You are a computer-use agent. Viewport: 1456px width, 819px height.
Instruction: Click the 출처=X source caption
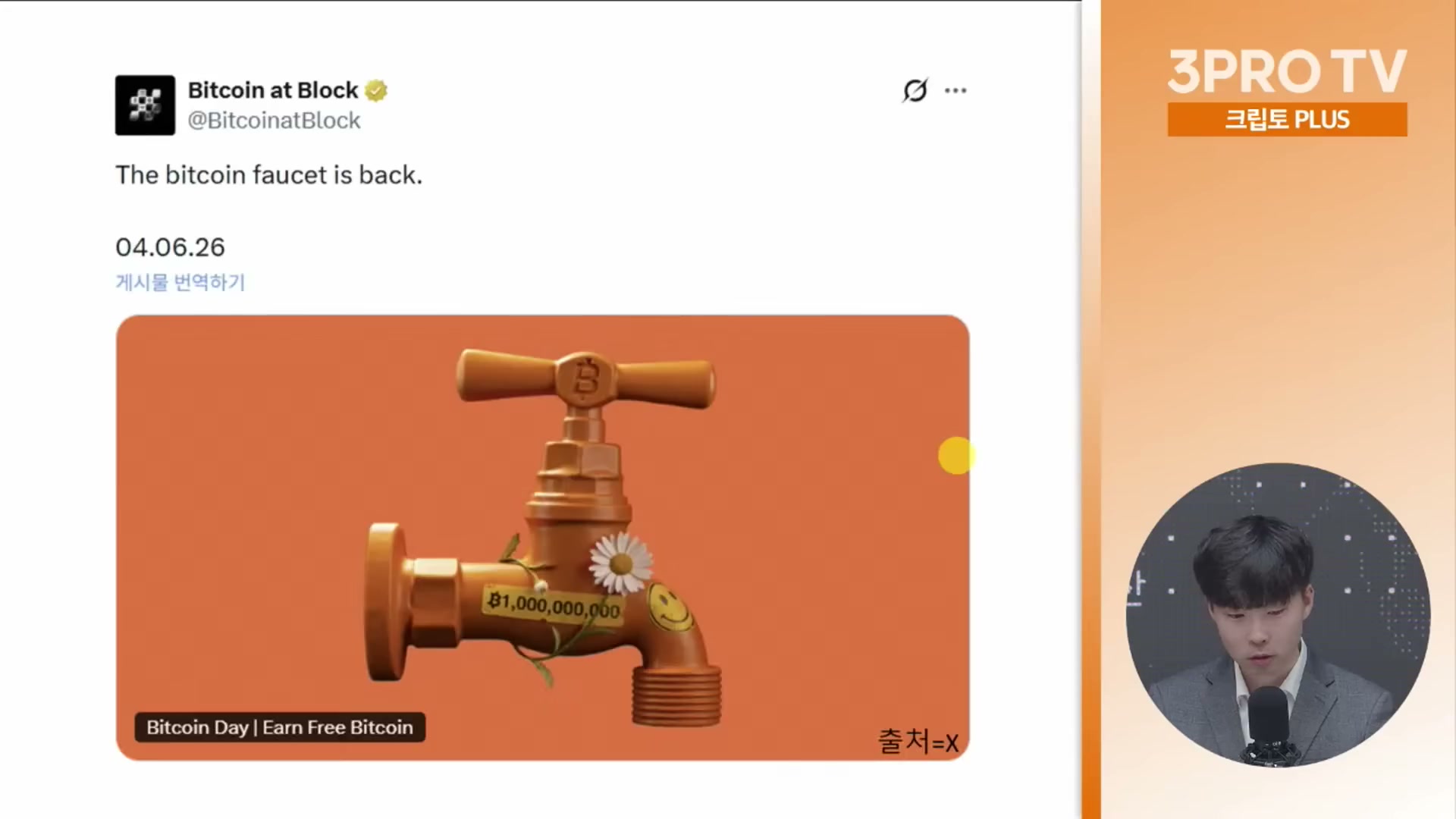[x=918, y=741]
